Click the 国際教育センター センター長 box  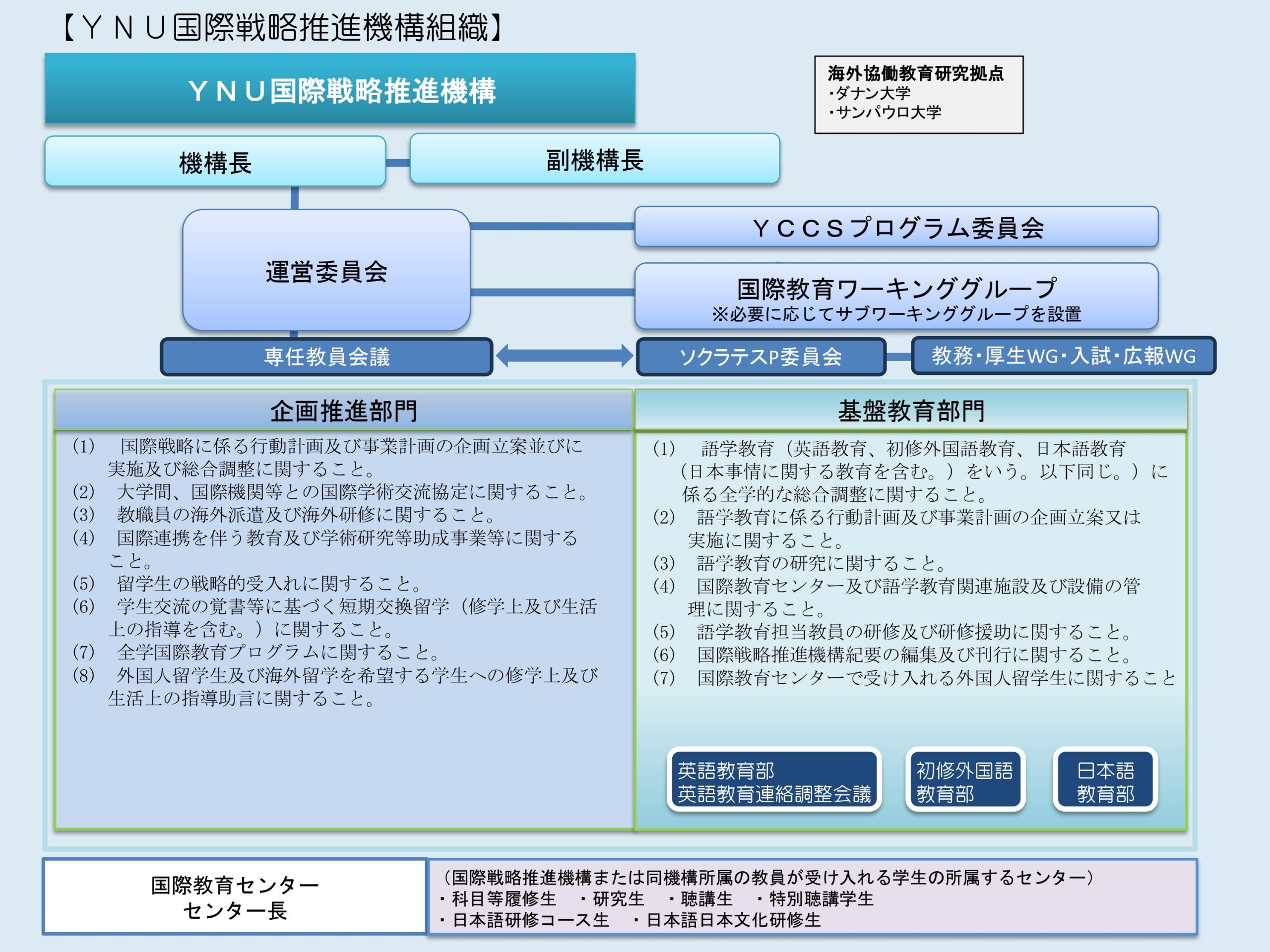click(235, 897)
